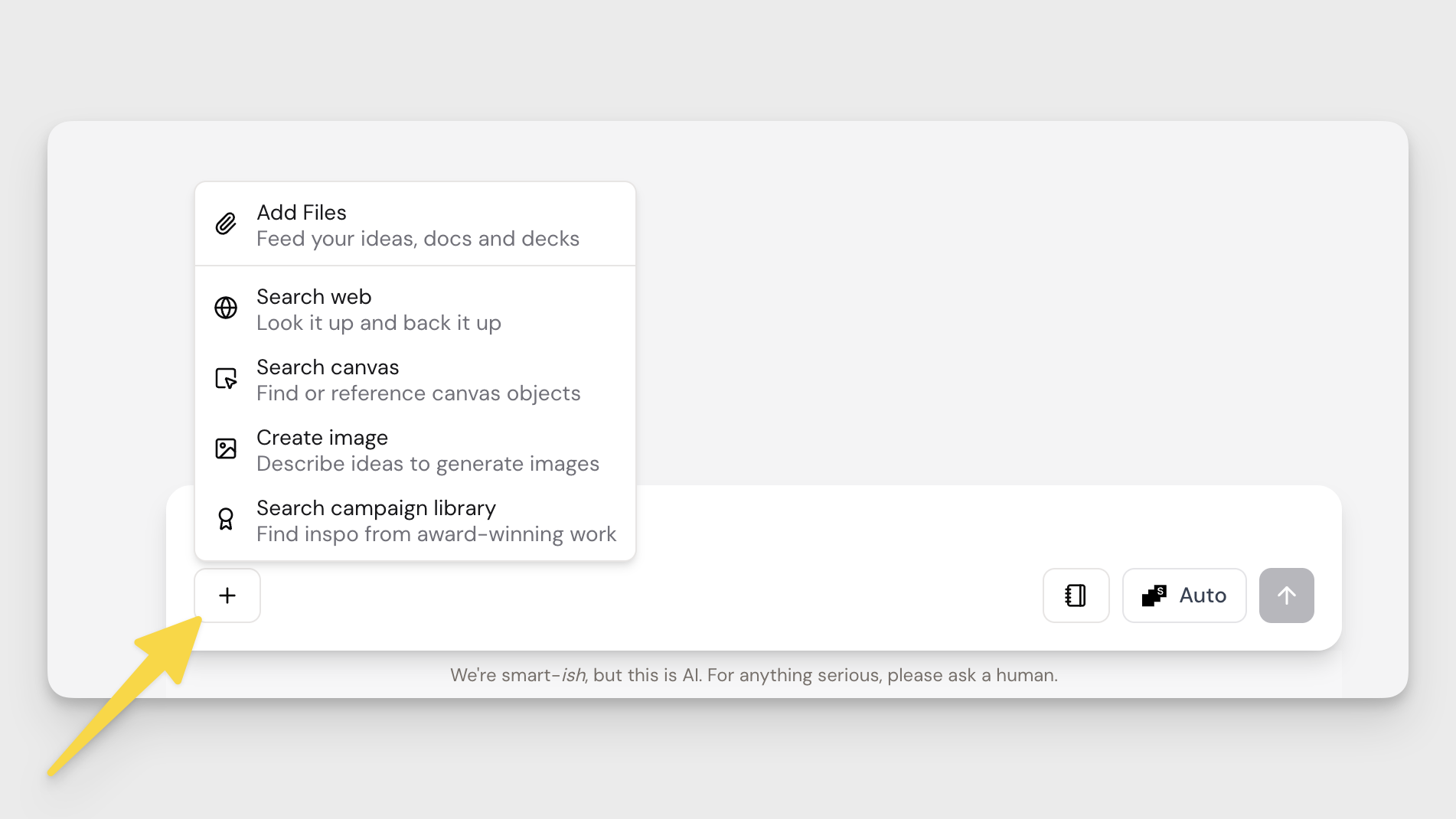
Task: Select the Search canvas option
Action: (x=328, y=367)
